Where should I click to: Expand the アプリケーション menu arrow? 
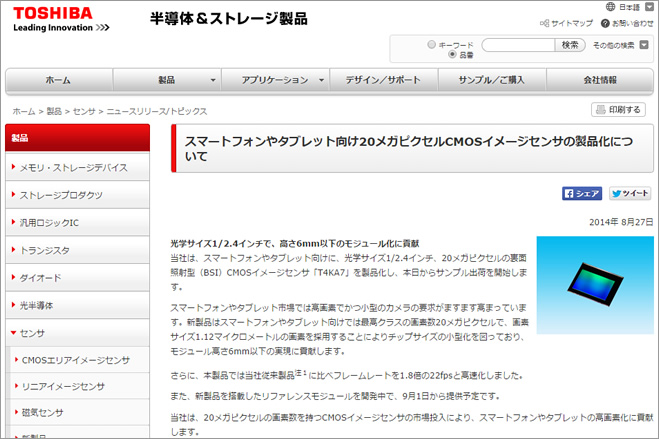click(x=322, y=80)
